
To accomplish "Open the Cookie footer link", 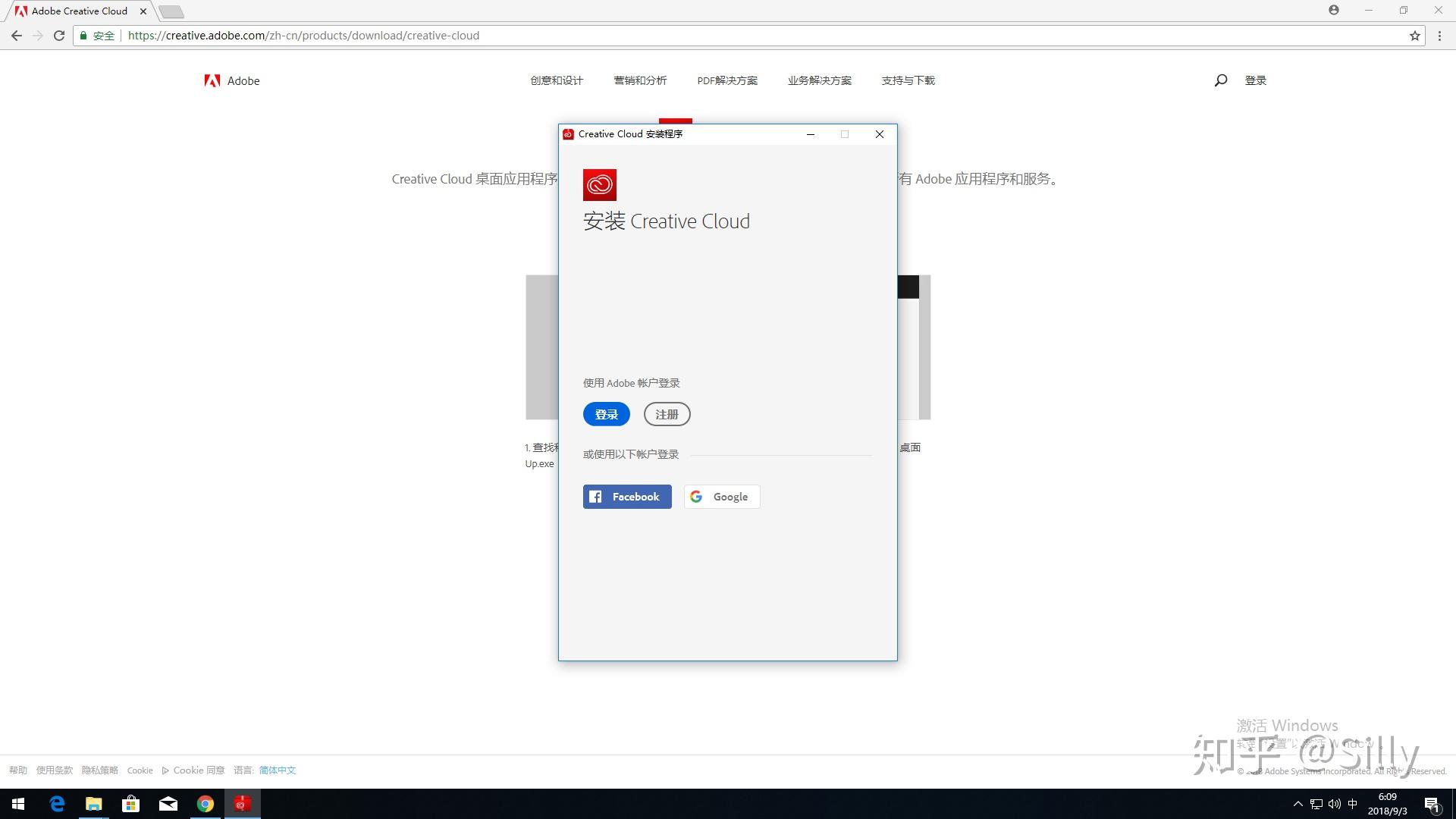I will pyautogui.click(x=140, y=770).
